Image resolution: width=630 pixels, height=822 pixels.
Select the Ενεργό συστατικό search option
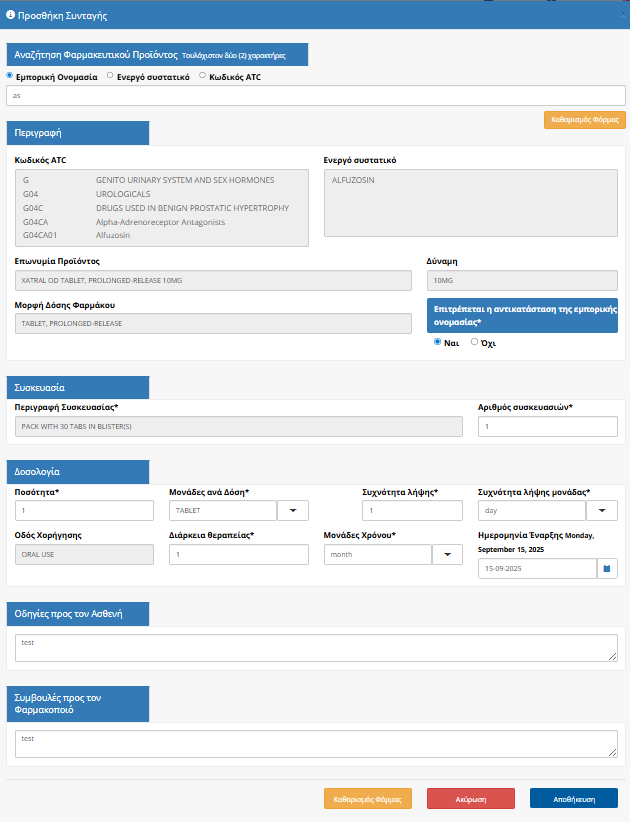pyautogui.click(x=109, y=75)
